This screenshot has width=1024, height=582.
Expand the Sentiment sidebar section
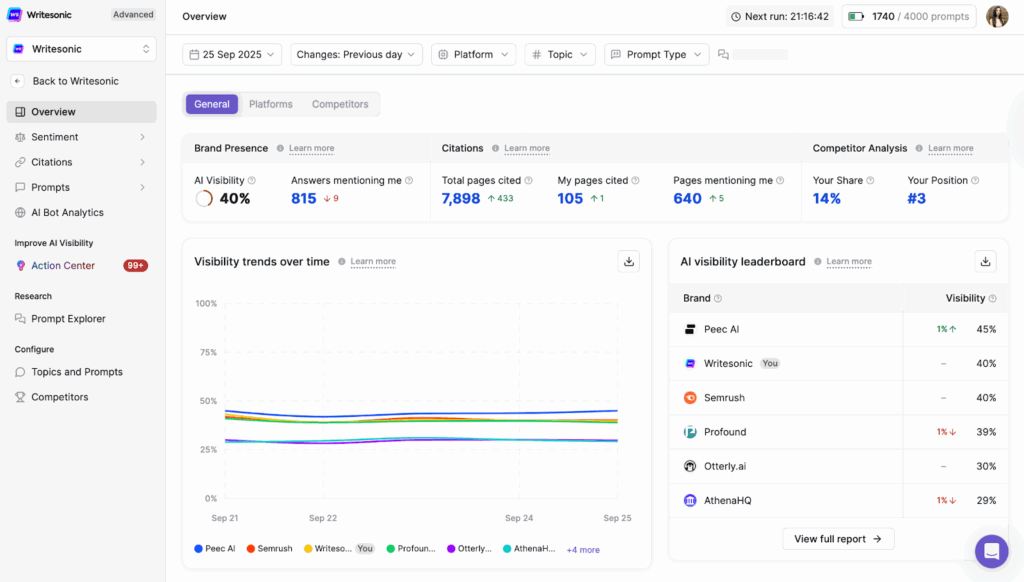[x=142, y=137]
